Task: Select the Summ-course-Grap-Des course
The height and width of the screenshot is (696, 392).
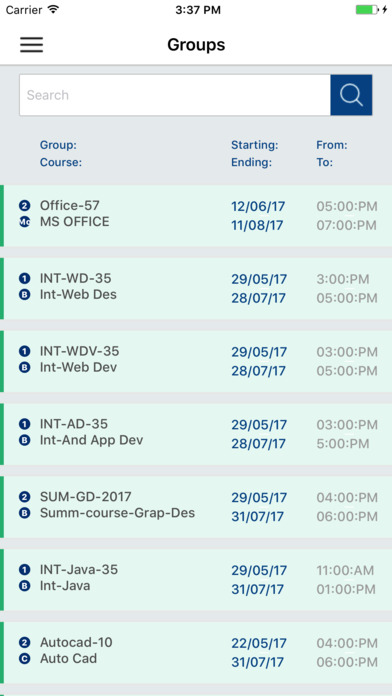Action: point(117,513)
